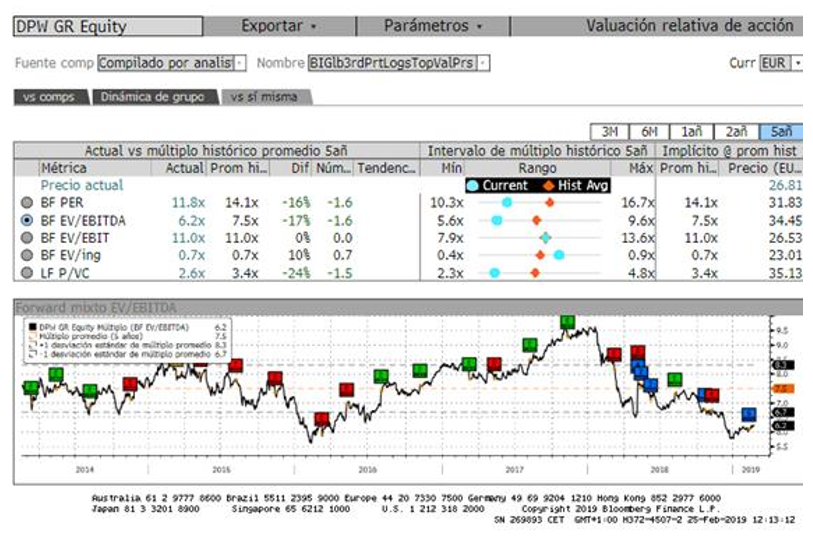Select the LF P/VC radio button

click(x=27, y=273)
